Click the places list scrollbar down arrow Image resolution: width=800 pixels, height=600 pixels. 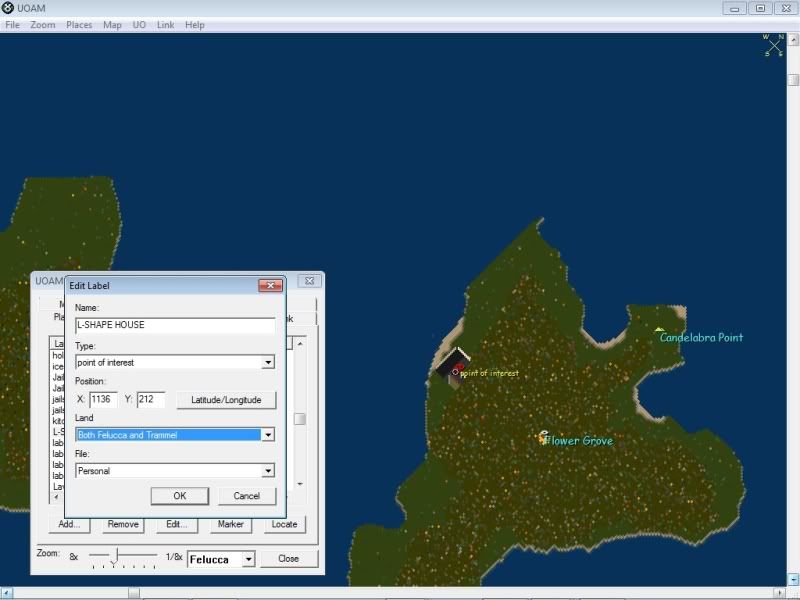point(300,484)
